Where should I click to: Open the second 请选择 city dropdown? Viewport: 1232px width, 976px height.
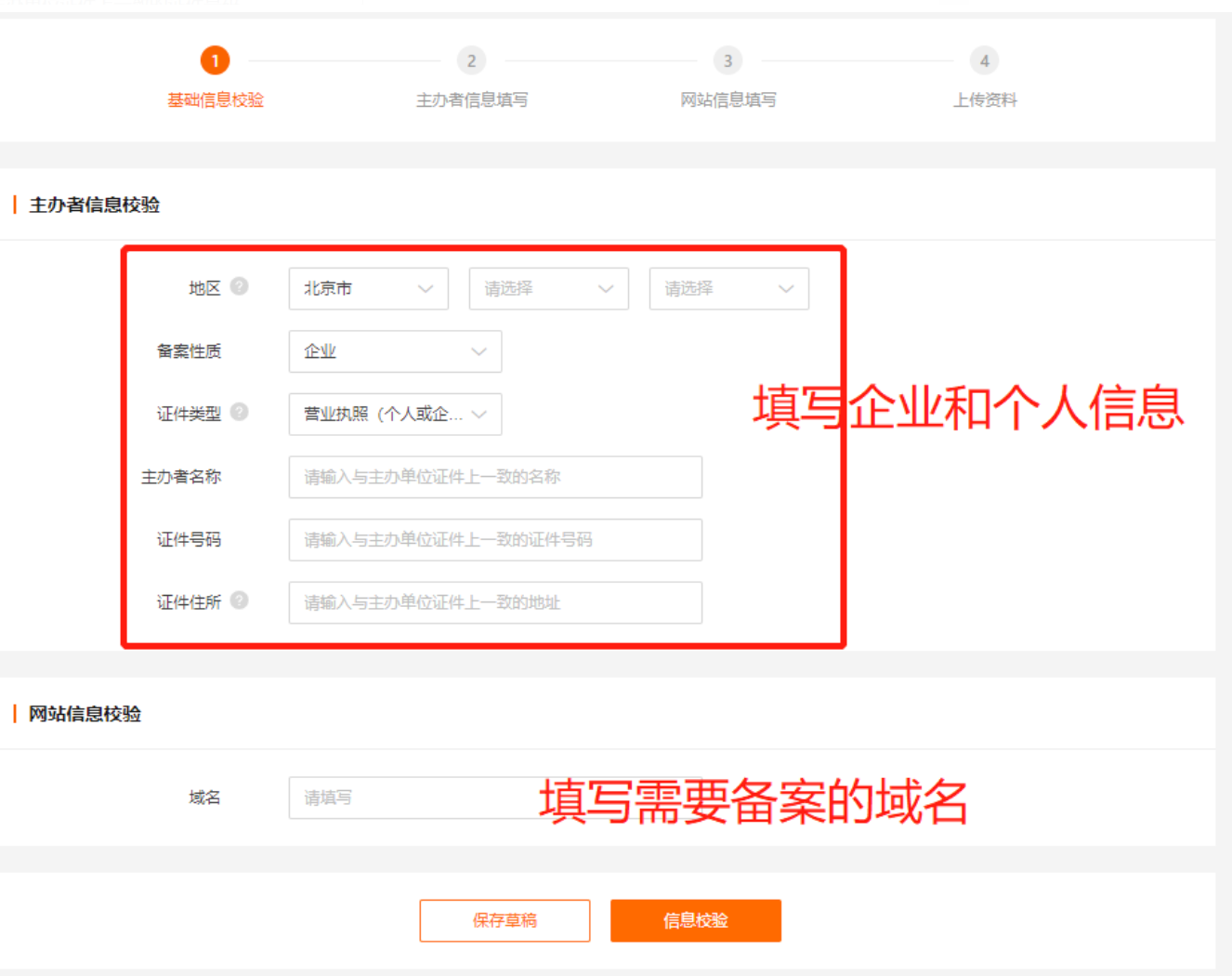tap(548, 289)
